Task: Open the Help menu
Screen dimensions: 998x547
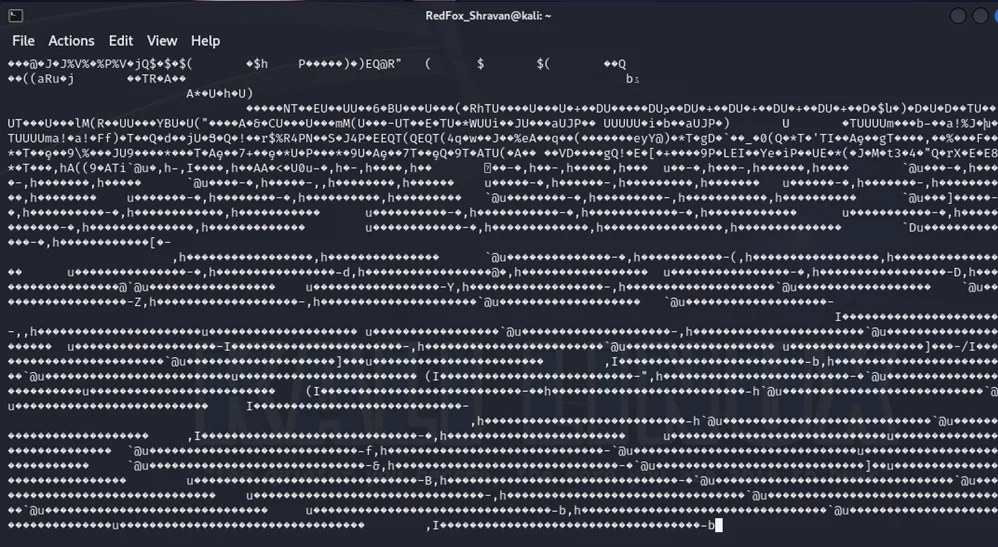Action: click(x=205, y=41)
